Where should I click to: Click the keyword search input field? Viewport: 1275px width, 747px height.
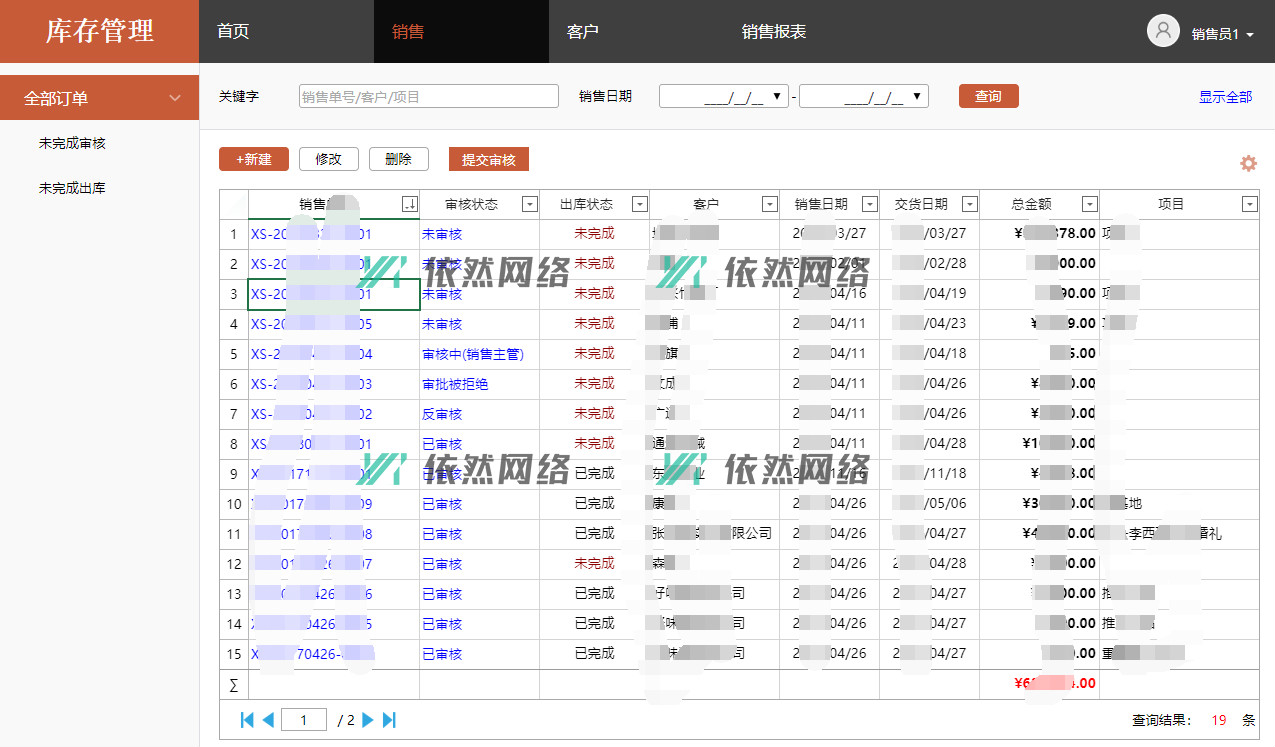pos(428,96)
